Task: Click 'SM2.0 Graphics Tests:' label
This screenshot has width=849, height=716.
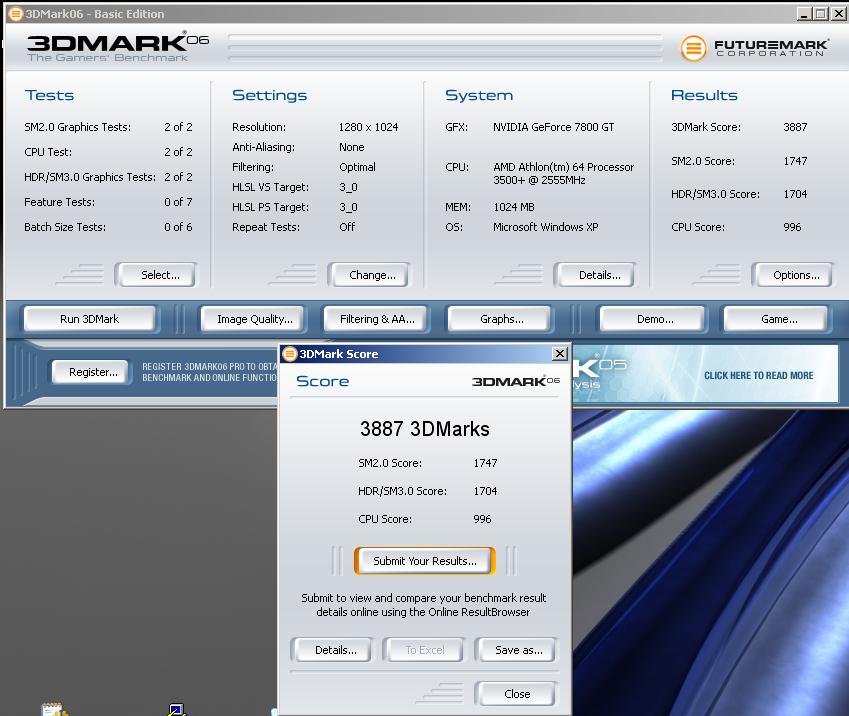Action: pyautogui.click(x=77, y=127)
